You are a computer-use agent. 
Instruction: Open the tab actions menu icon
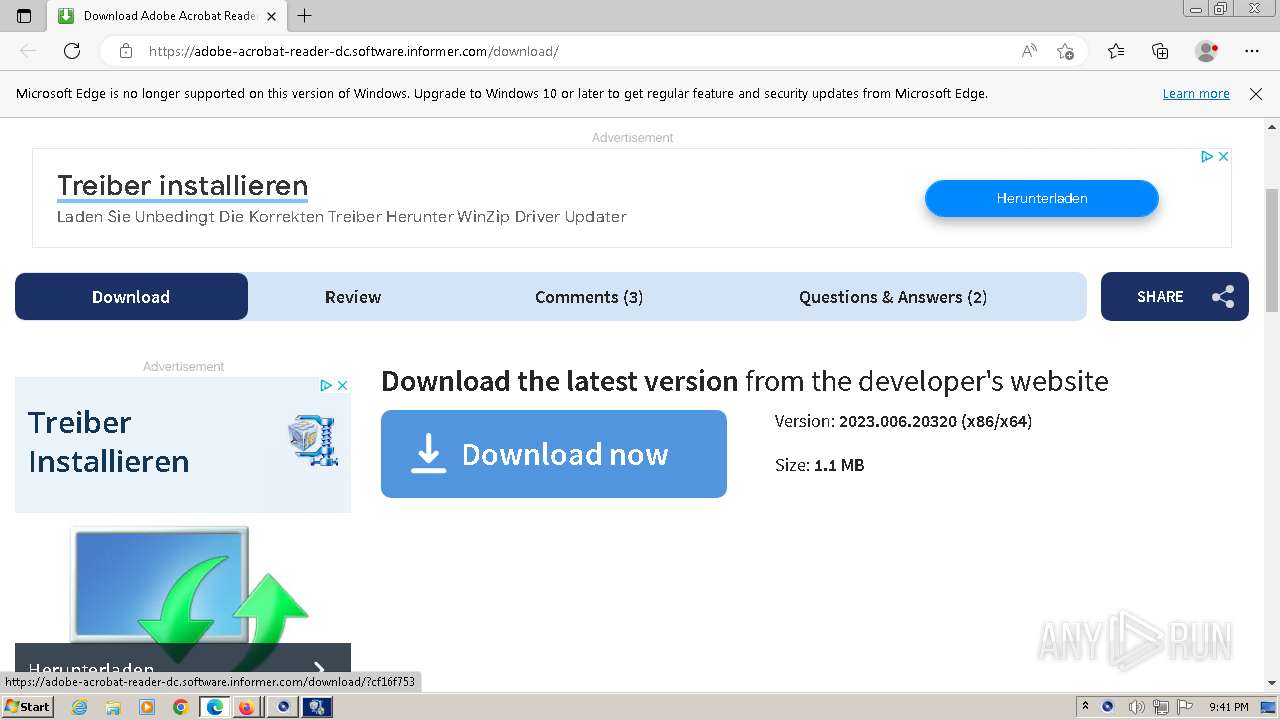click(x=24, y=16)
